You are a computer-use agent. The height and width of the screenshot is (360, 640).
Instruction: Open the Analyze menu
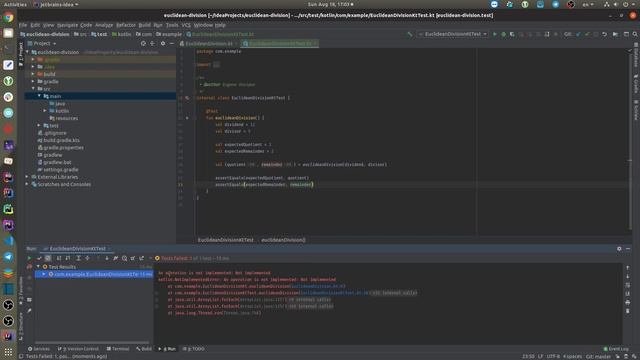104,25
